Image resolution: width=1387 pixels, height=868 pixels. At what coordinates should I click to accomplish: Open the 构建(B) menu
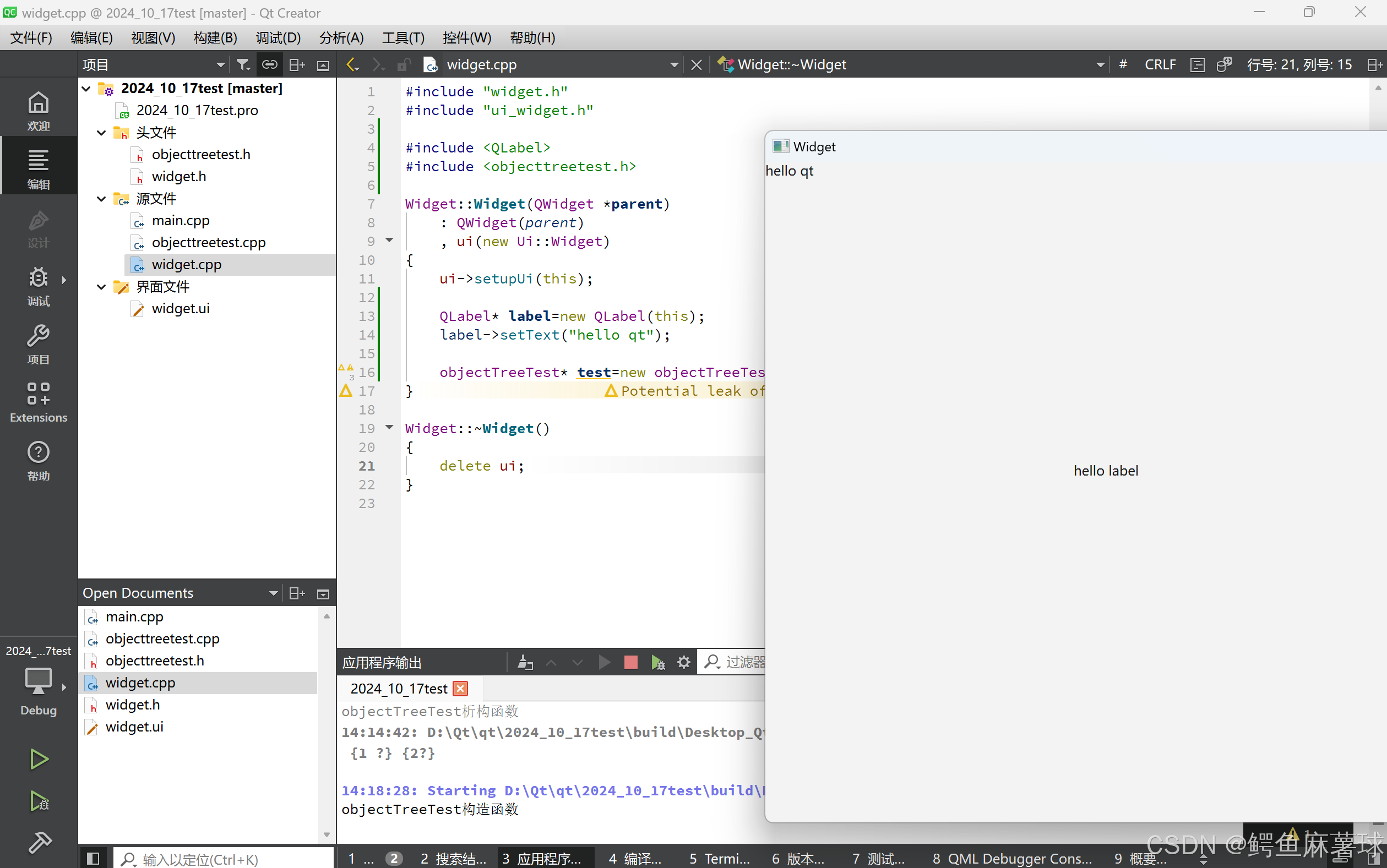coord(215,38)
